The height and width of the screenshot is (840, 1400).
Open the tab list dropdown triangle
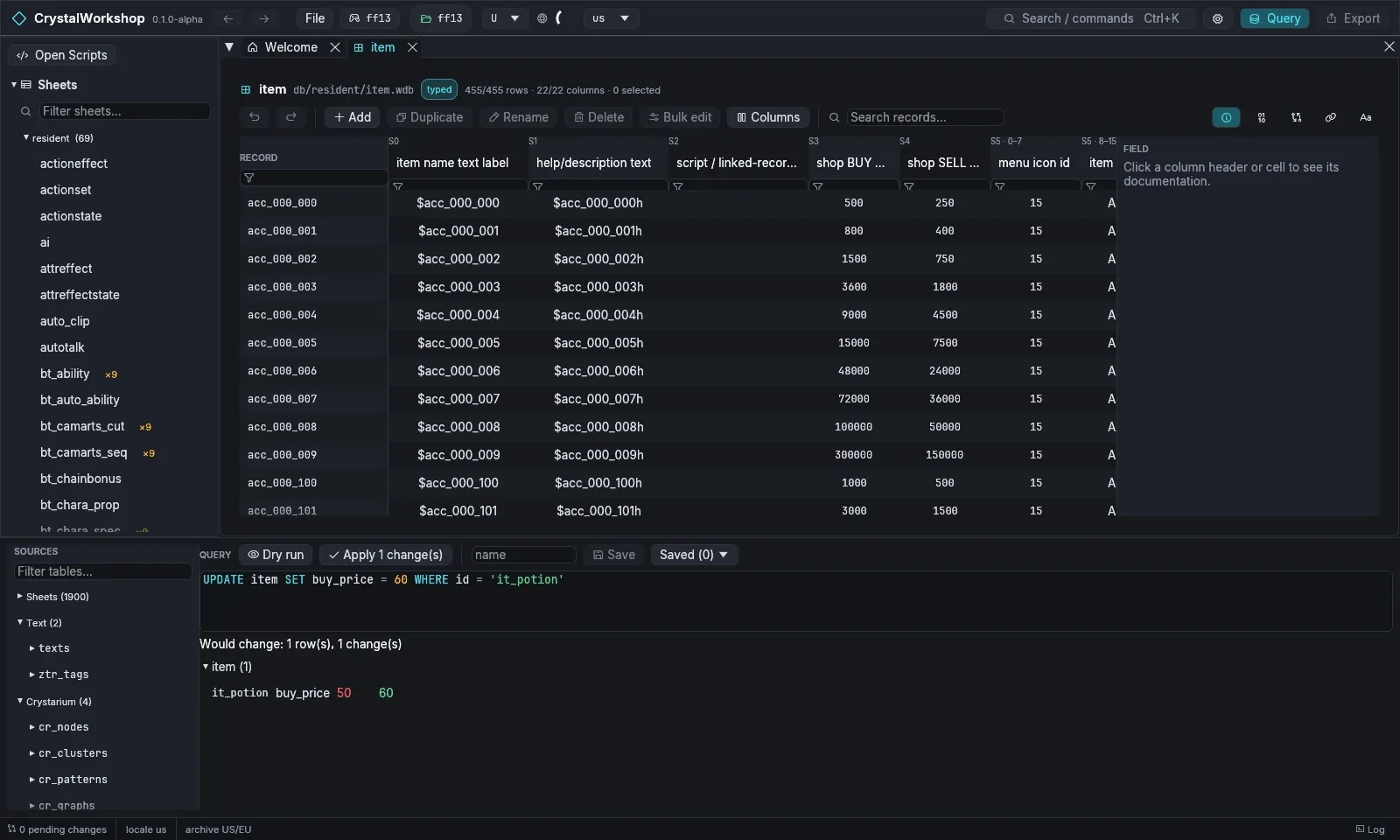229,47
